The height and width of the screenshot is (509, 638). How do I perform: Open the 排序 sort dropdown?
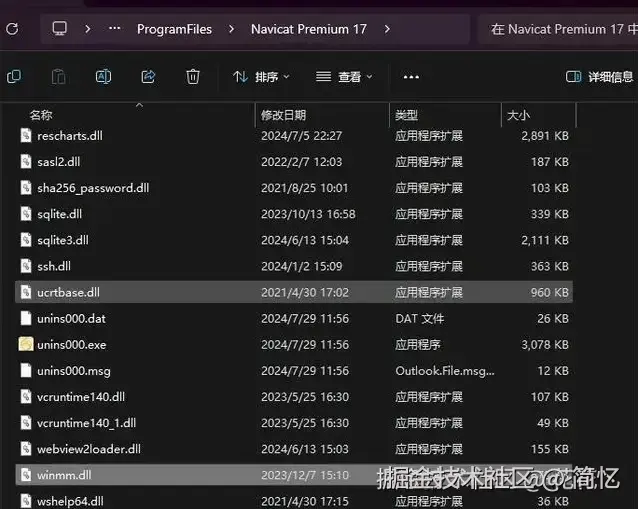261,76
